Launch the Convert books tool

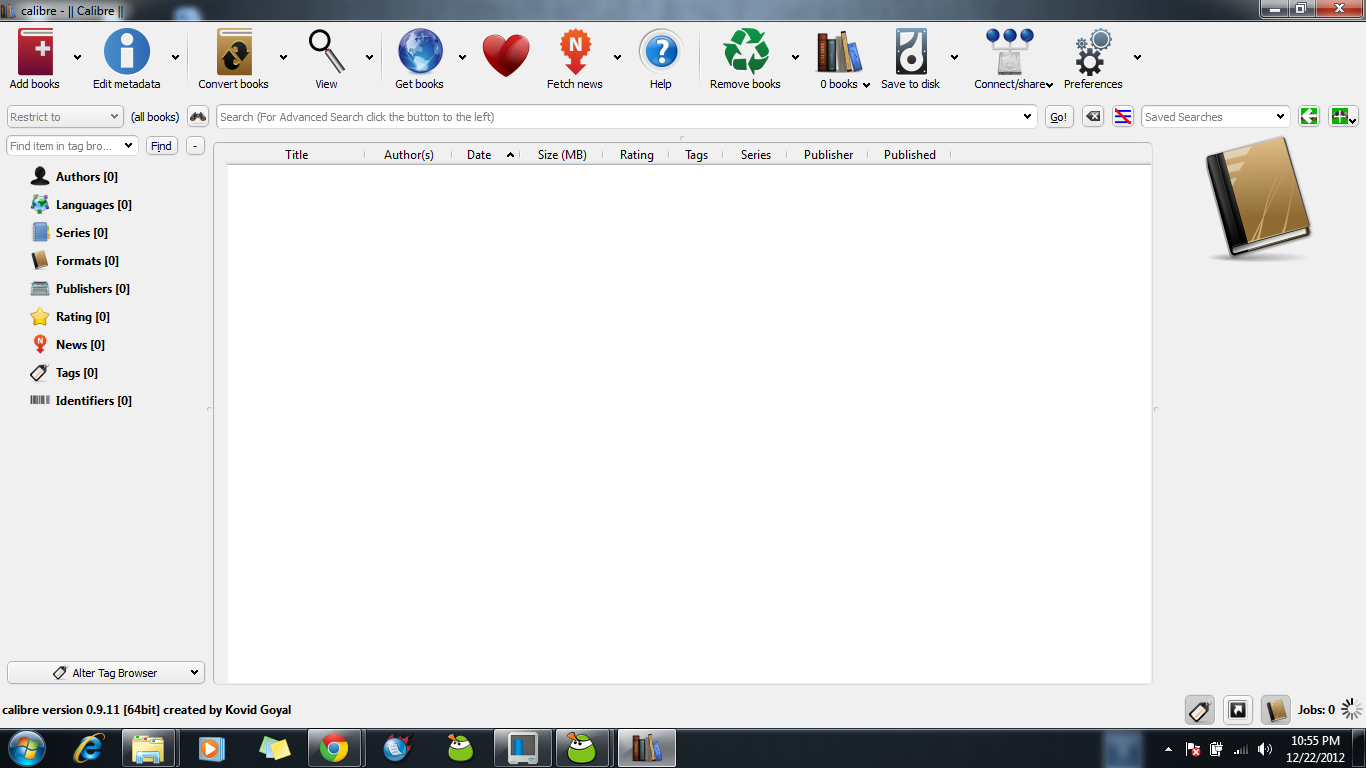click(x=234, y=52)
